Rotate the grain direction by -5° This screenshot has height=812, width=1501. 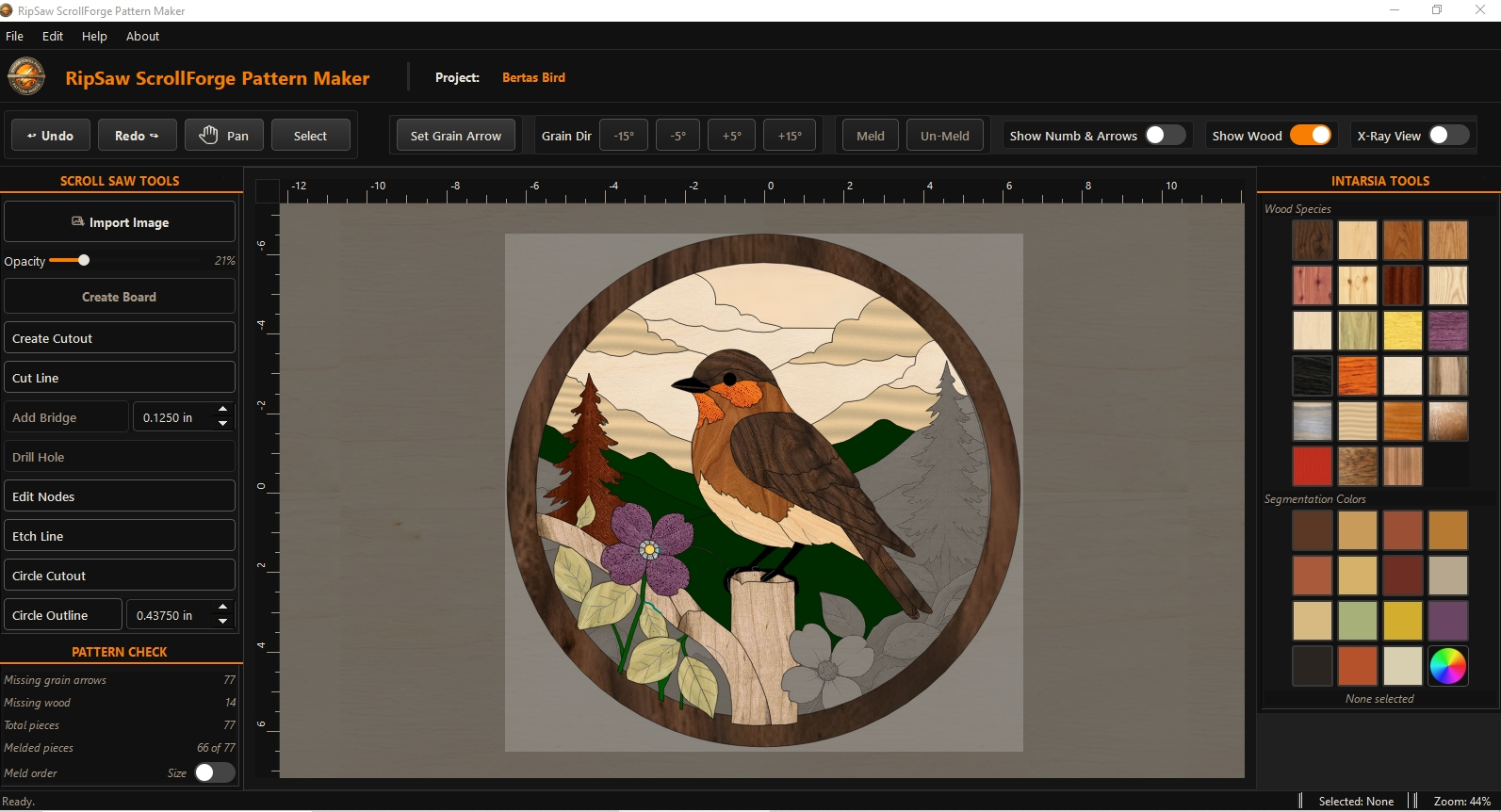click(x=678, y=136)
